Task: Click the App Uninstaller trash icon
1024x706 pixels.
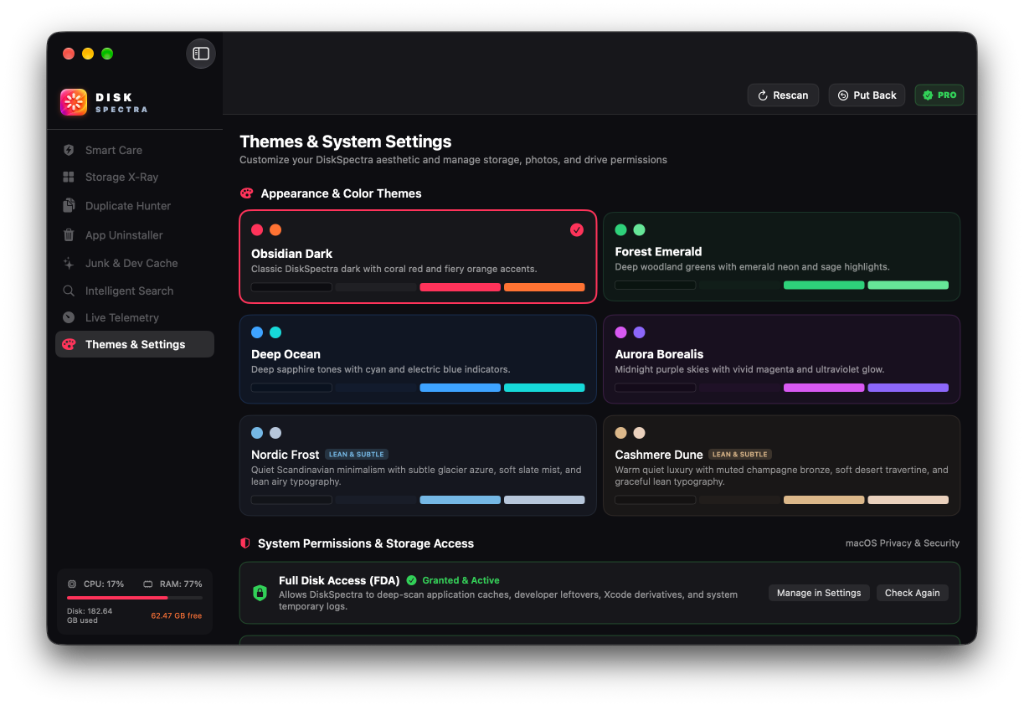Action: (x=69, y=234)
